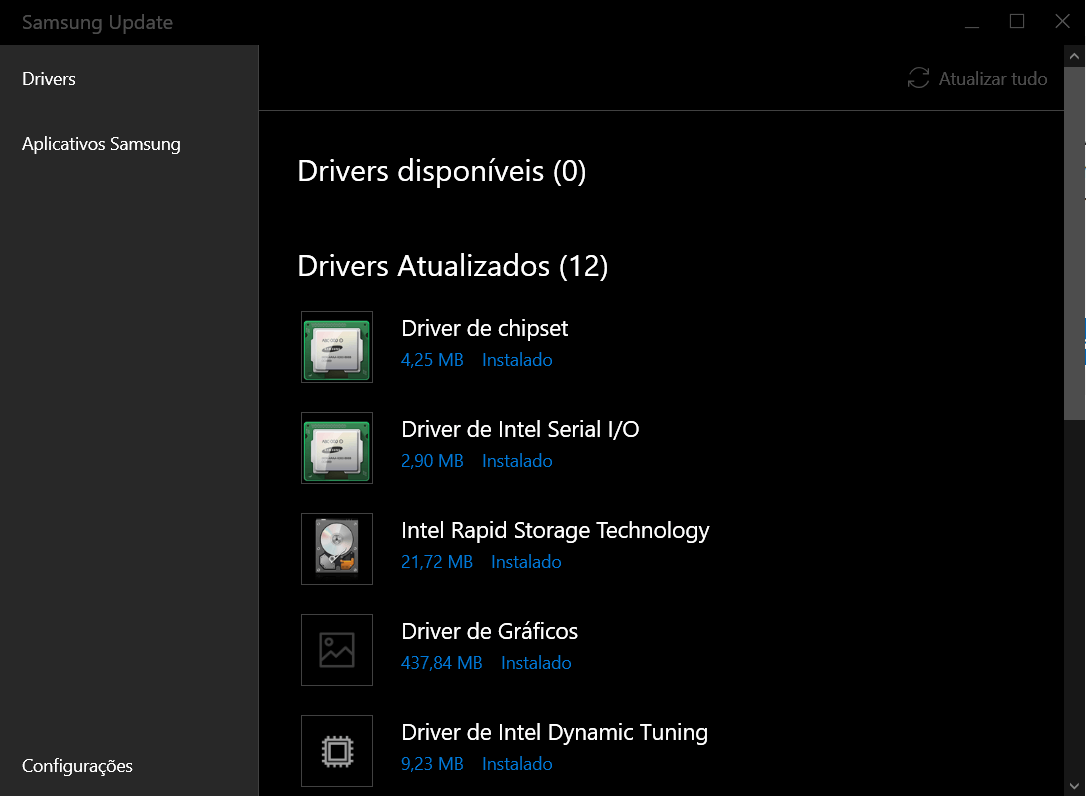The image size is (1086, 796).
Task: Select the Intel Dynamic Tuning processor icon
Action: (x=337, y=751)
